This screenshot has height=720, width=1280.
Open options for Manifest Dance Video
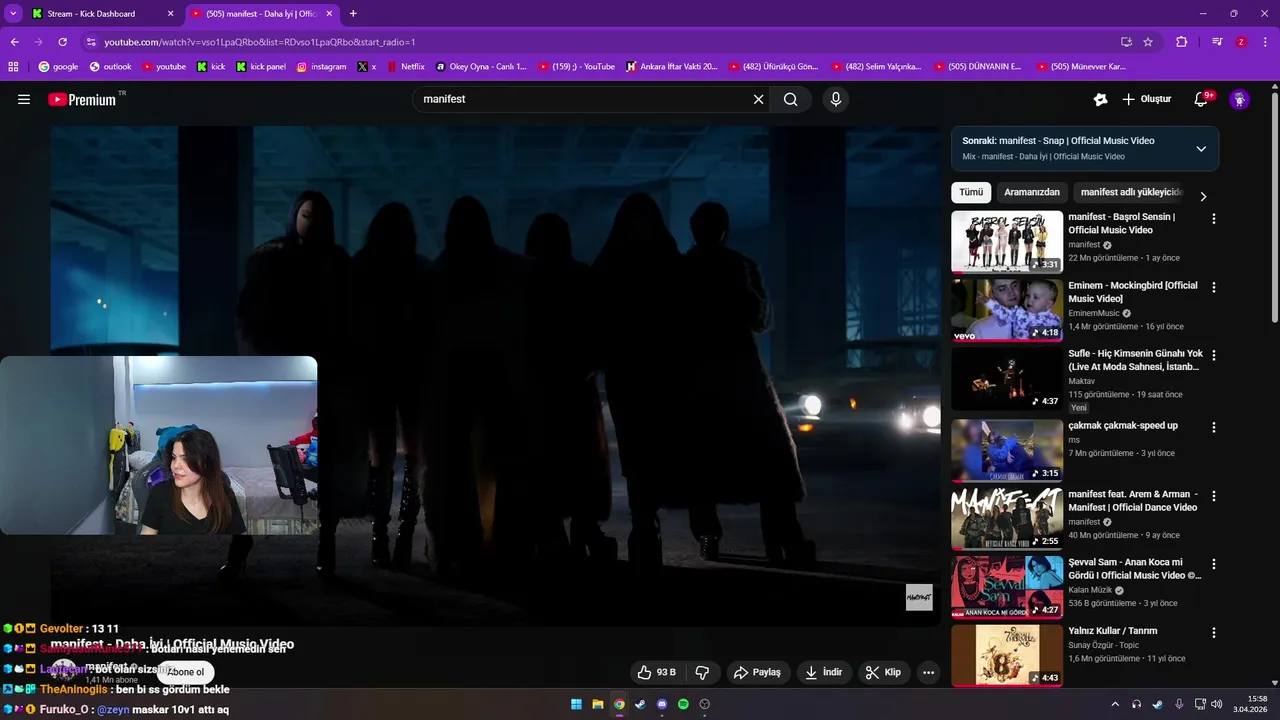click(1214, 495)
